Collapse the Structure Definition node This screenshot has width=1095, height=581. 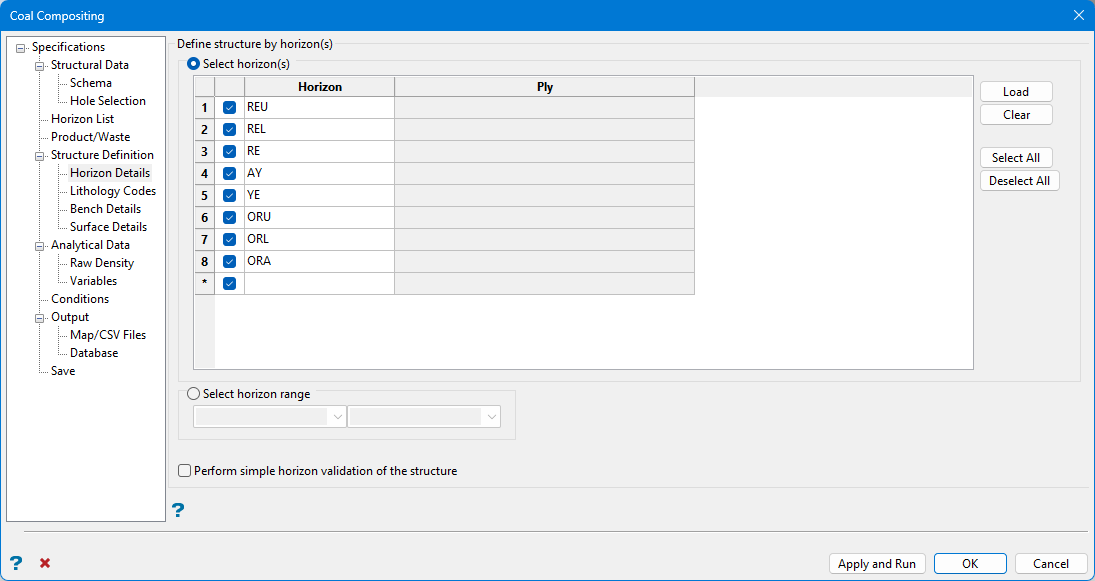tap(39, 155)
